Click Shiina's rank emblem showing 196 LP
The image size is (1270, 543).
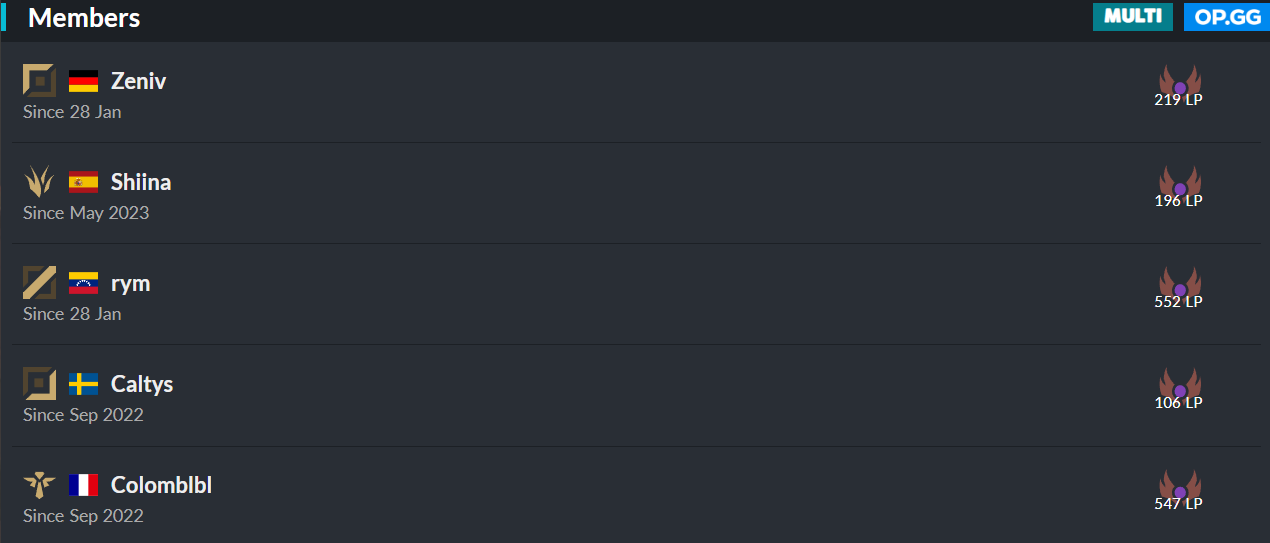click(1179, 184)
